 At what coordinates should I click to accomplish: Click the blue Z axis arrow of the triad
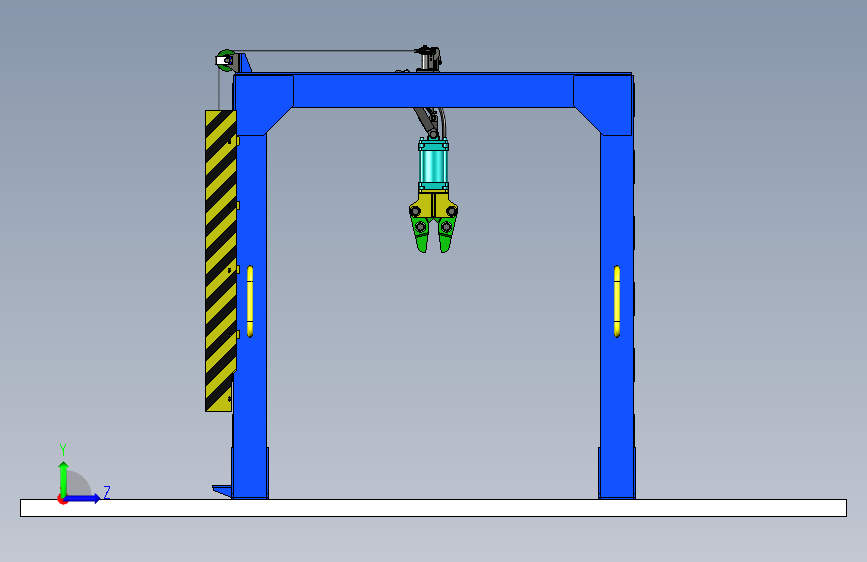(x=83, y=498)
